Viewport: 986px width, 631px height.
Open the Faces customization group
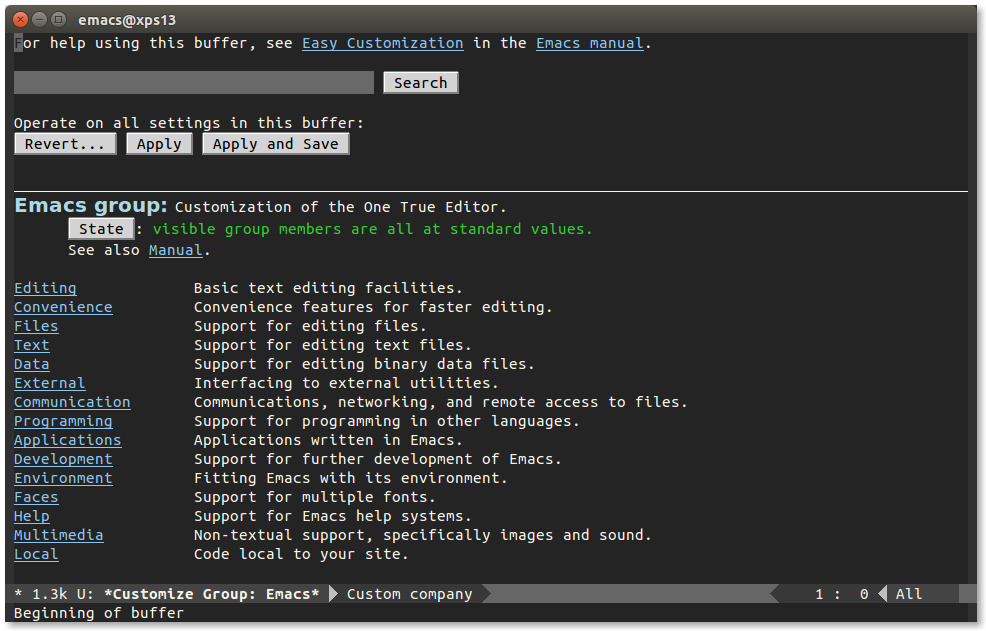coord(36,497)
